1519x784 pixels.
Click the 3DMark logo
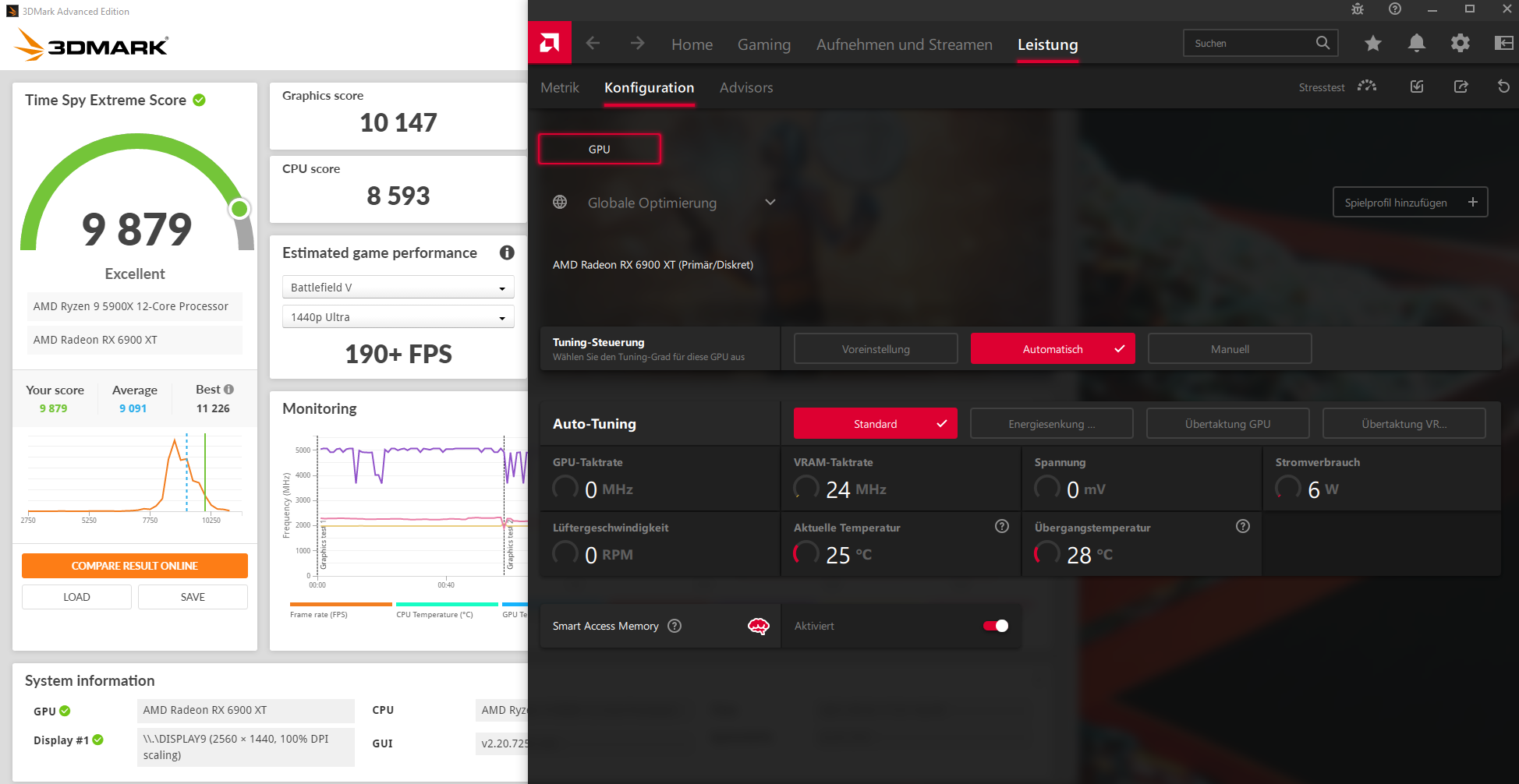91,44
